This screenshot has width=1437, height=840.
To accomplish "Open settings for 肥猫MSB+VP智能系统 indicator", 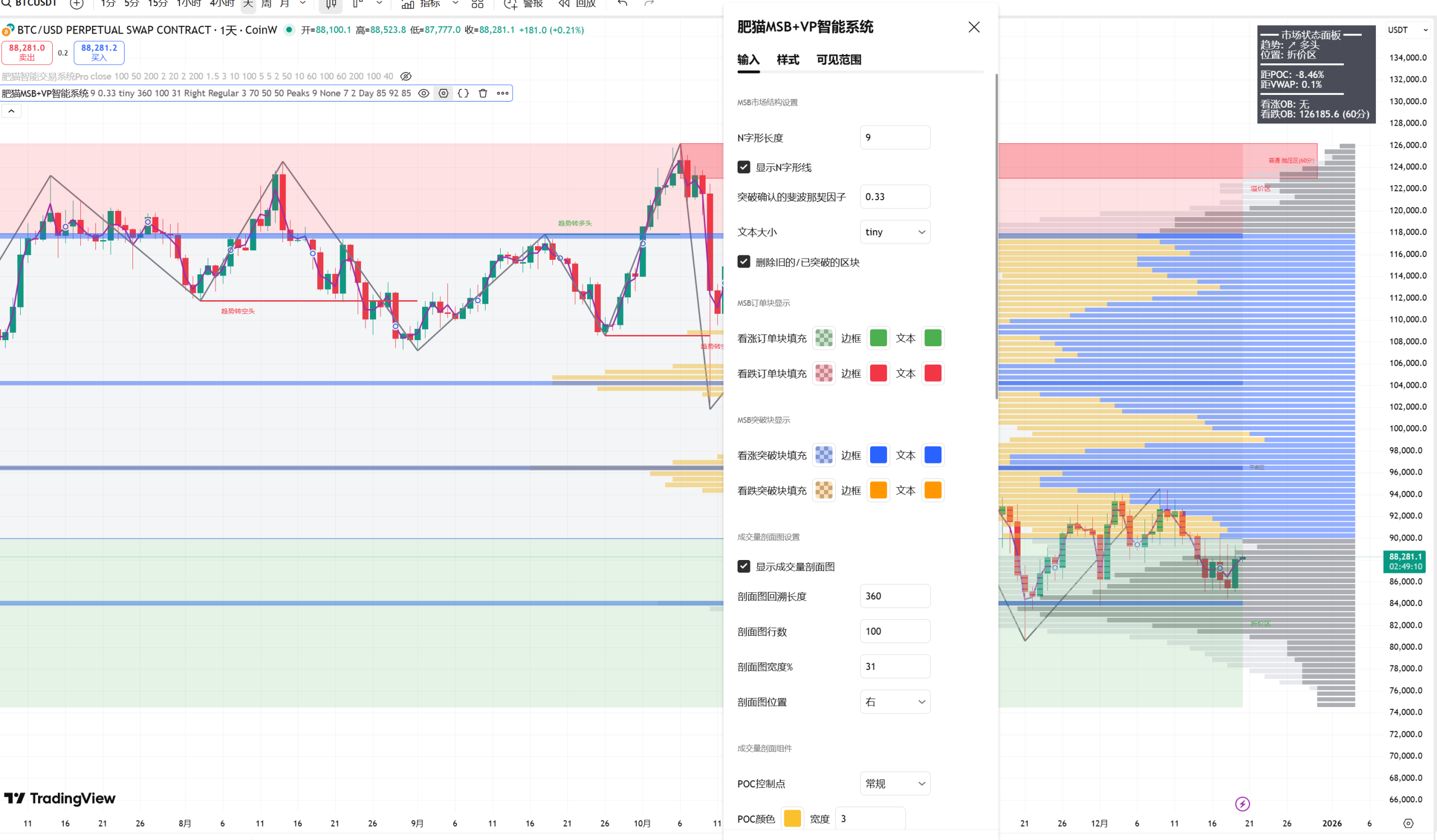I will coord(443,94).
